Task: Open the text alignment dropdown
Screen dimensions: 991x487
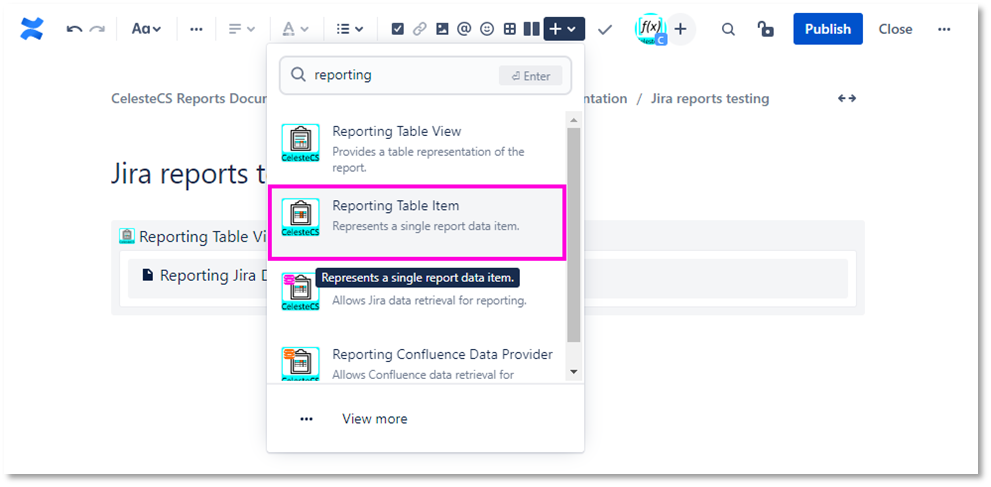Action: [242, 29]
